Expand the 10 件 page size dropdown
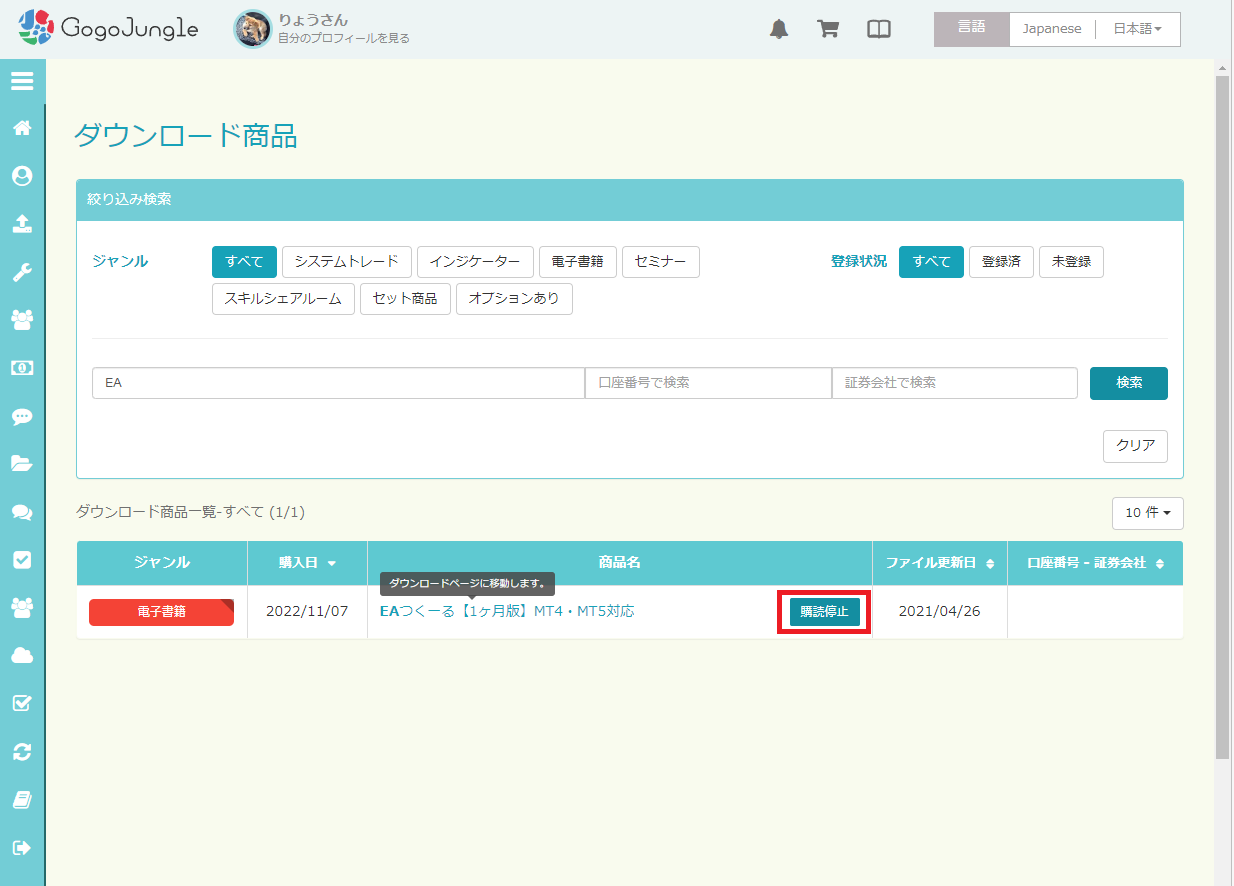Screen dimensions: 1234x886 [x=1147, y=513]
